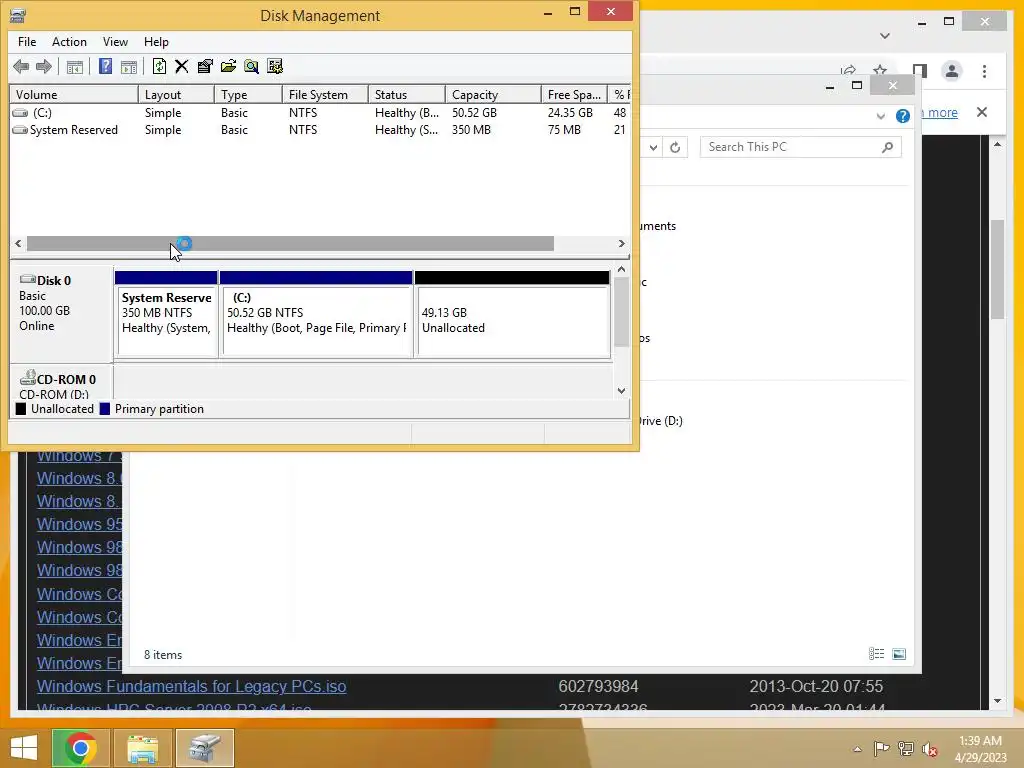Sort by Volume column header
This screenshot has height=768, width=1024.
coord(74,95)
